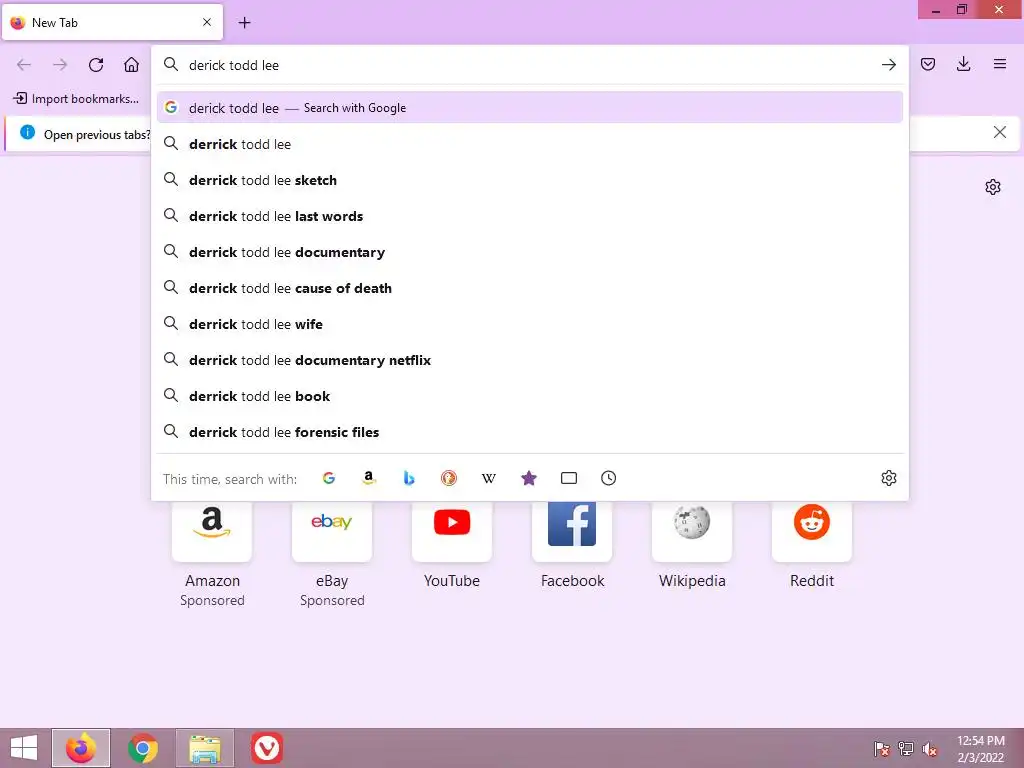Search Bookmarks with star icon
The image size is (1024, 768).
pyautogui.click(x=529, y=478)
